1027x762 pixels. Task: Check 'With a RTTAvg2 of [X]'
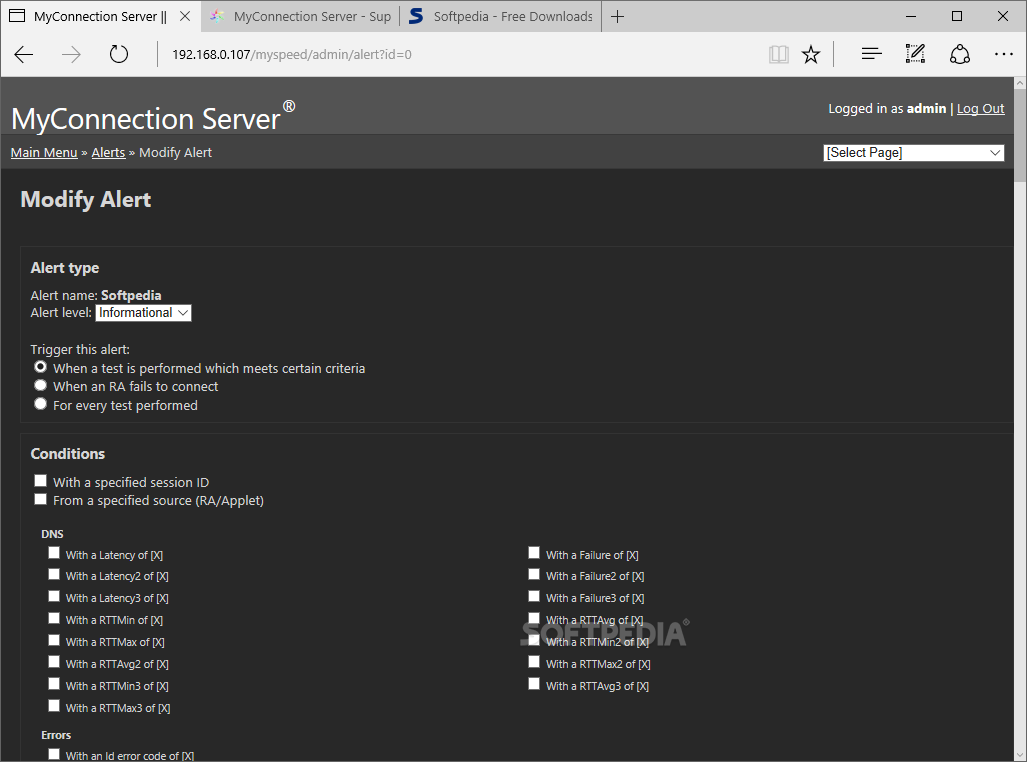54,662
